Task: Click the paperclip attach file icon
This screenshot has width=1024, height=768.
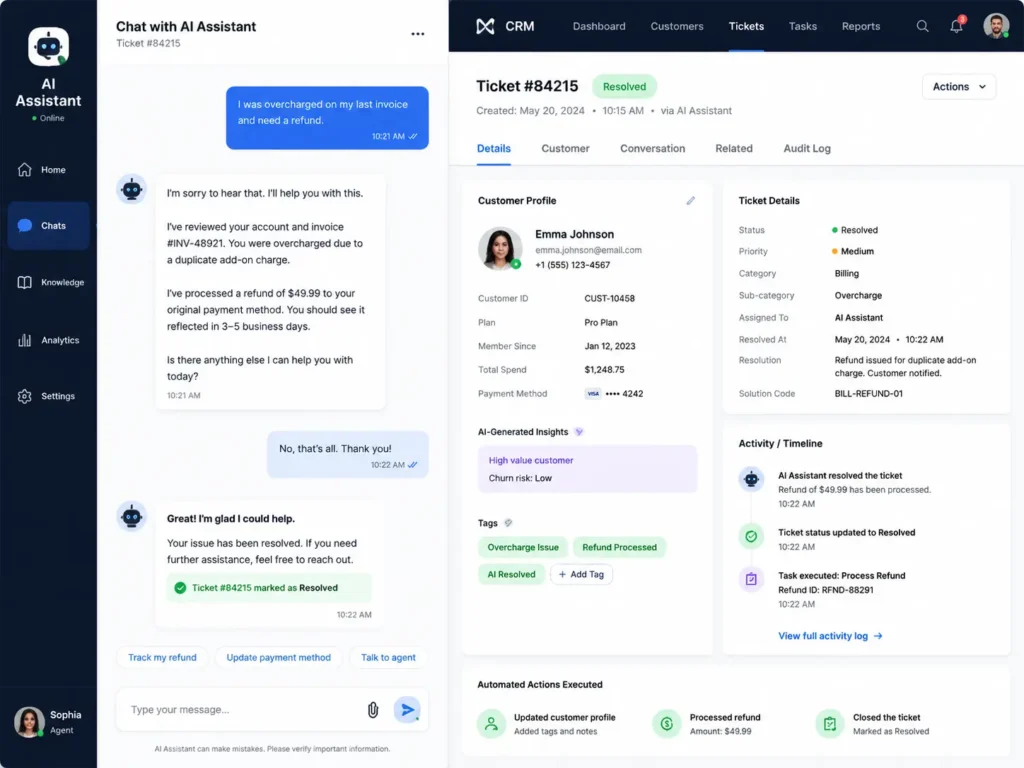Action: tap(373, 710)
